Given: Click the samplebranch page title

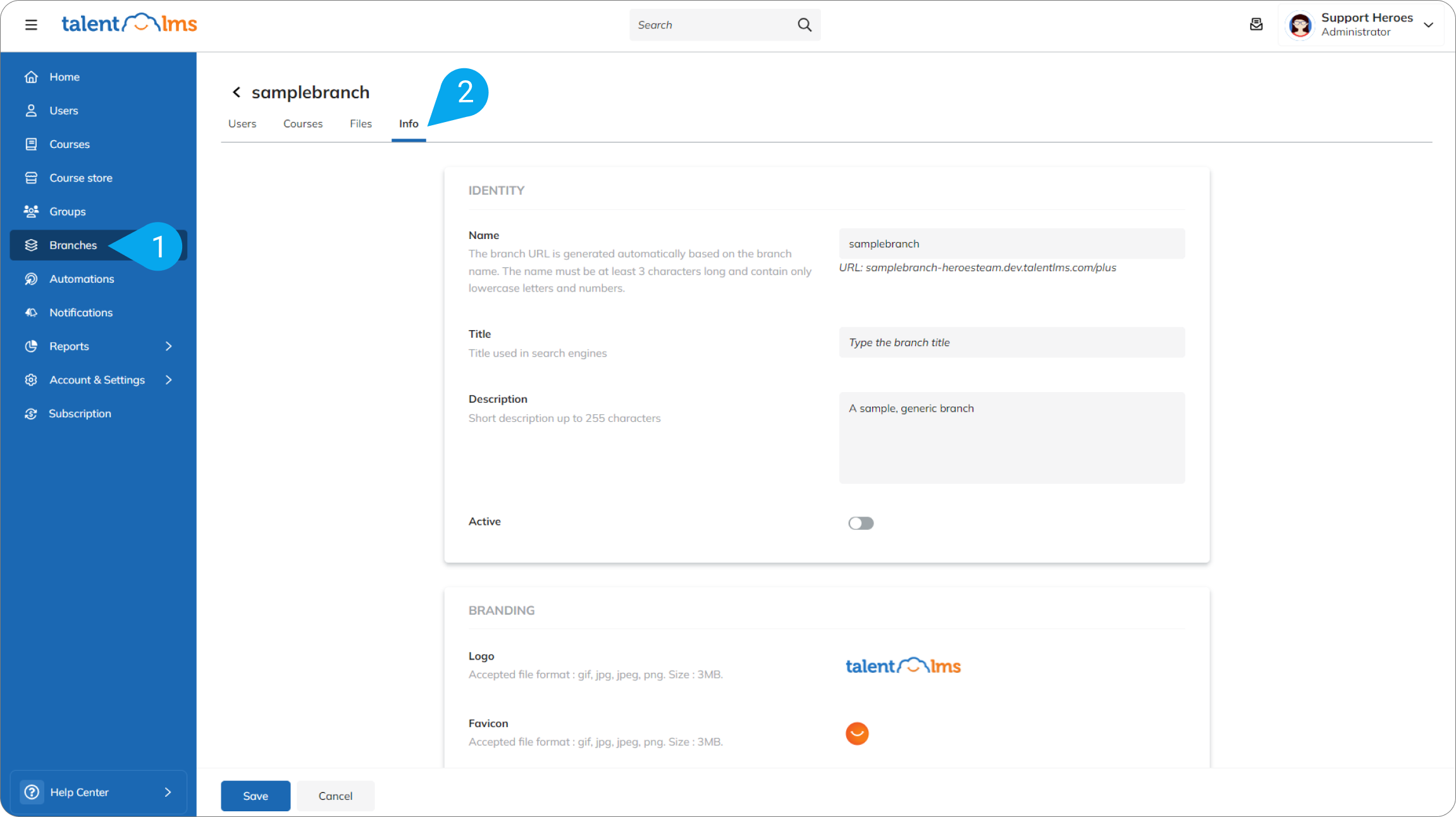Looking at the screenshot, I should tap(311, 92).
